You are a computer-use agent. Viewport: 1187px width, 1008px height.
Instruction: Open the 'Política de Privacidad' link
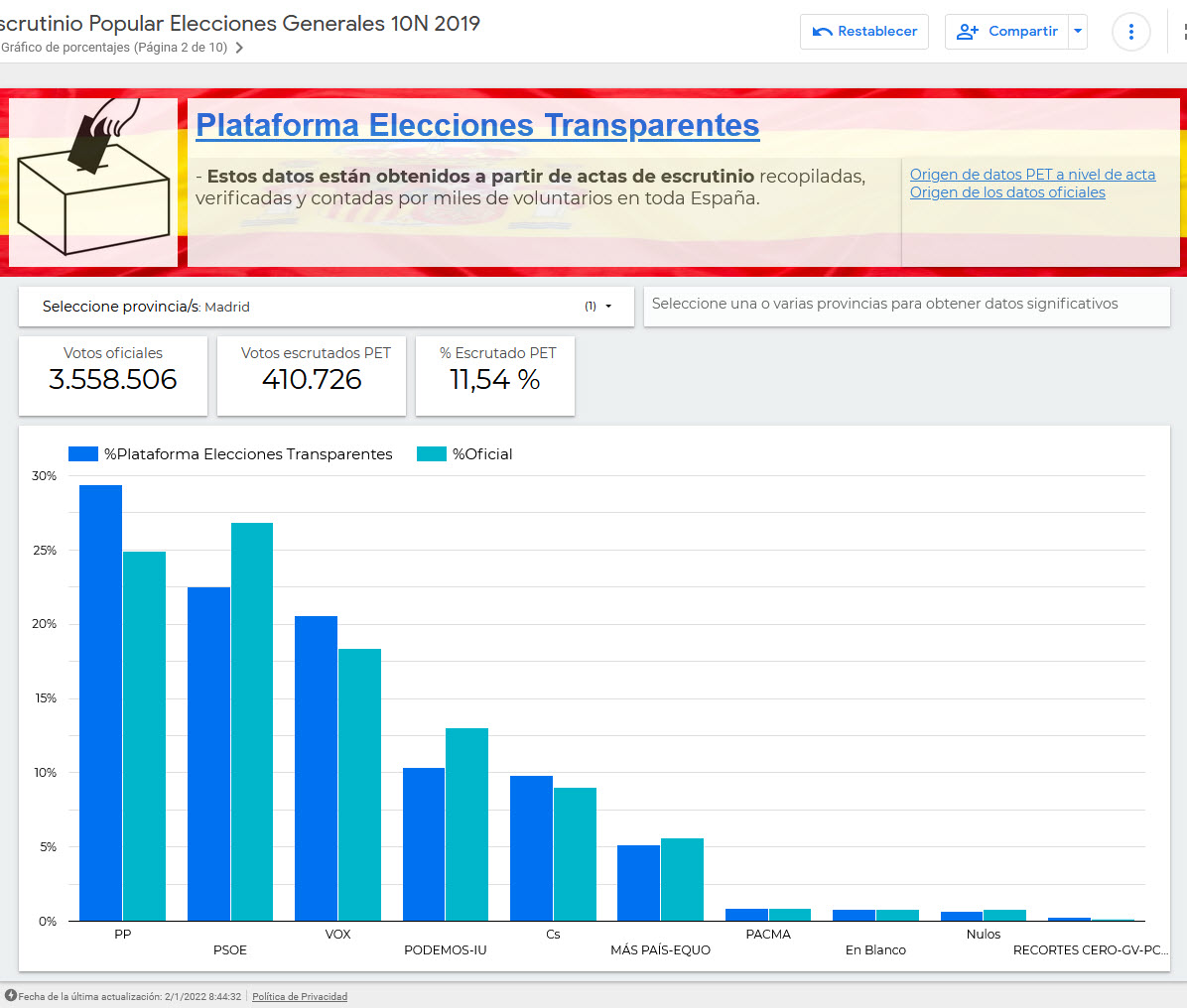pyautogui.click(x=300, y=996)
